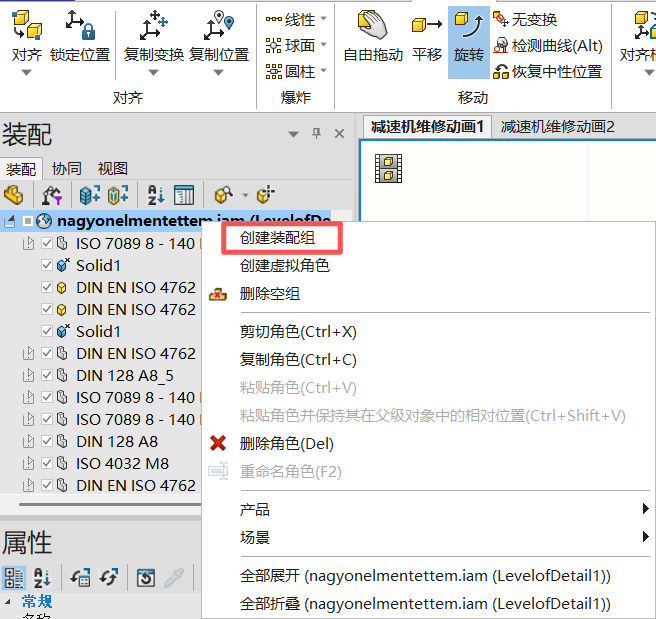Viewport: 656px width, 619px height.
Task: Choose 全部展开 for nagyonelmentettem.iam
Action: (425, 576)
